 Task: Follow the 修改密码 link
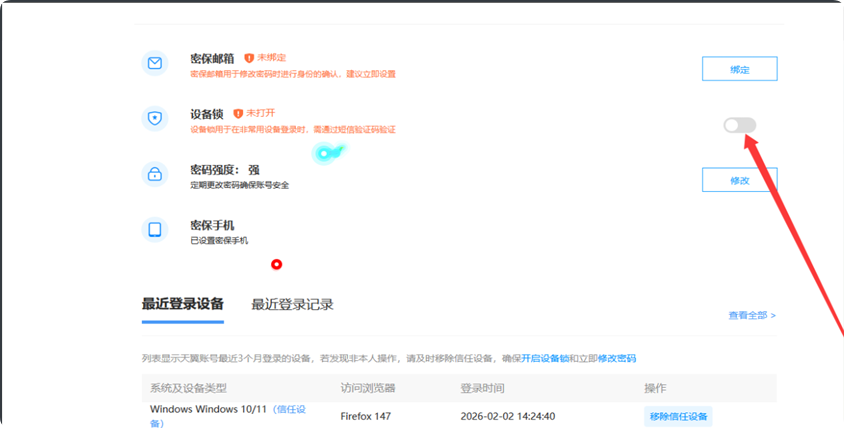617,359
